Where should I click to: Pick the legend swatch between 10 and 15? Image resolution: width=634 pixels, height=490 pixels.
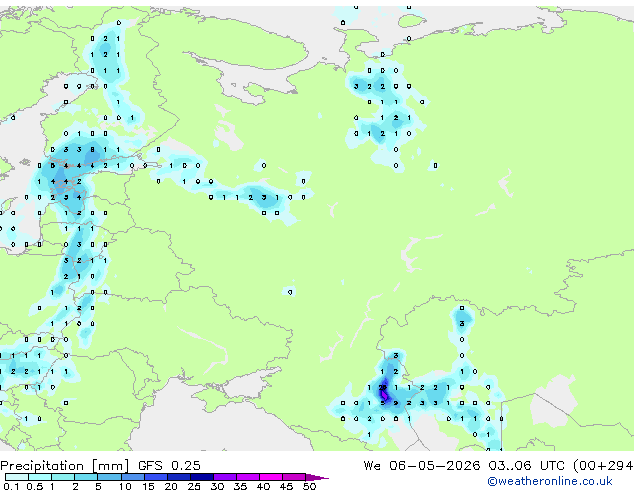click(133, 477)
